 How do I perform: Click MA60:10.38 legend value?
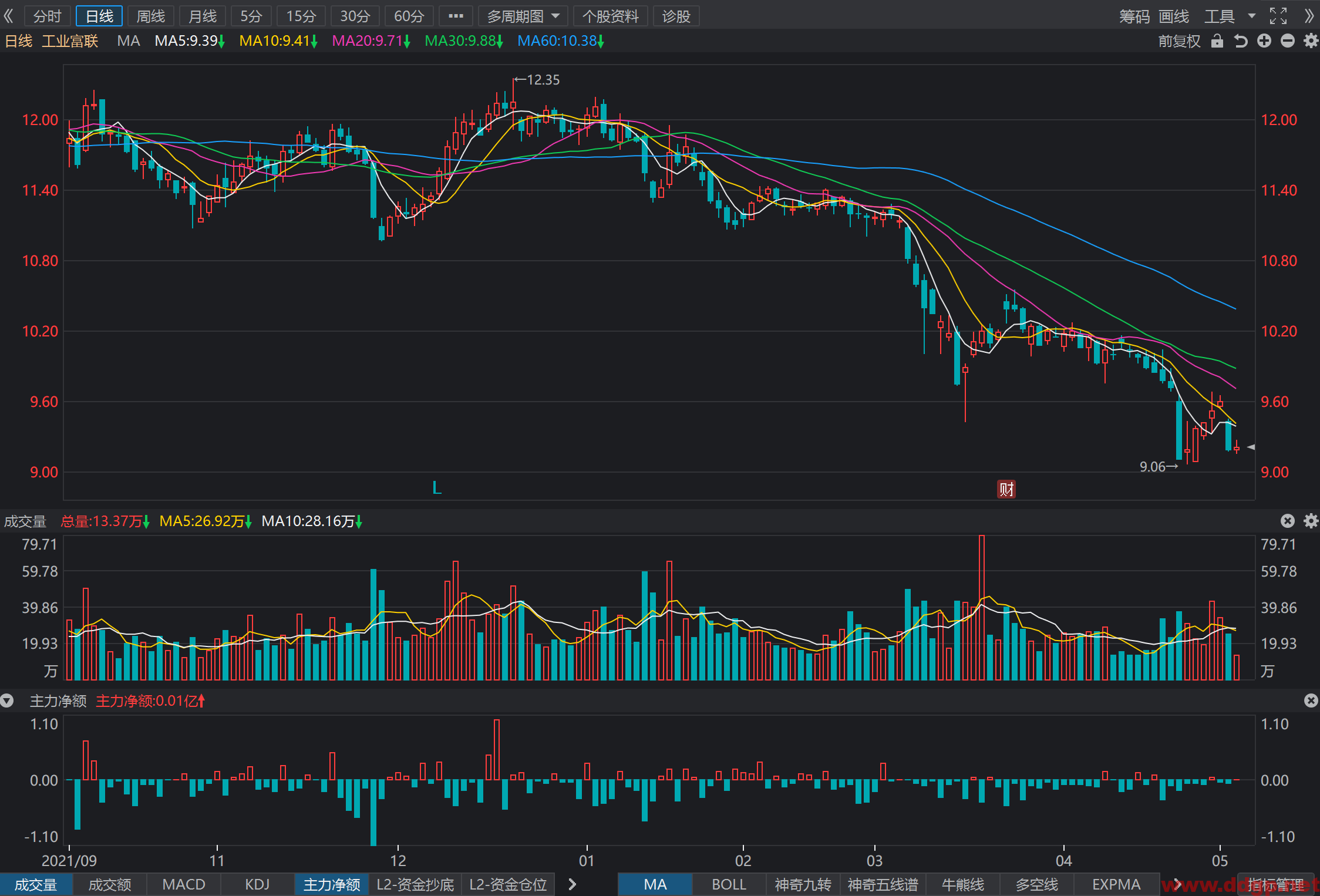point(561,41)
